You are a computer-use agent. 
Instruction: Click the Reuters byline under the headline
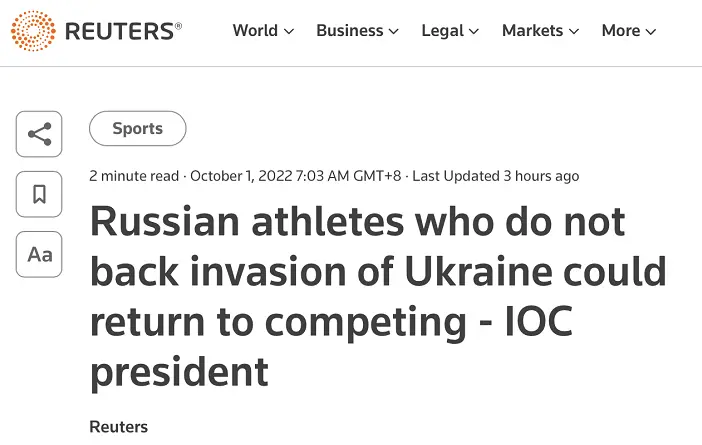pyautogui.click(x=118, y=427)
